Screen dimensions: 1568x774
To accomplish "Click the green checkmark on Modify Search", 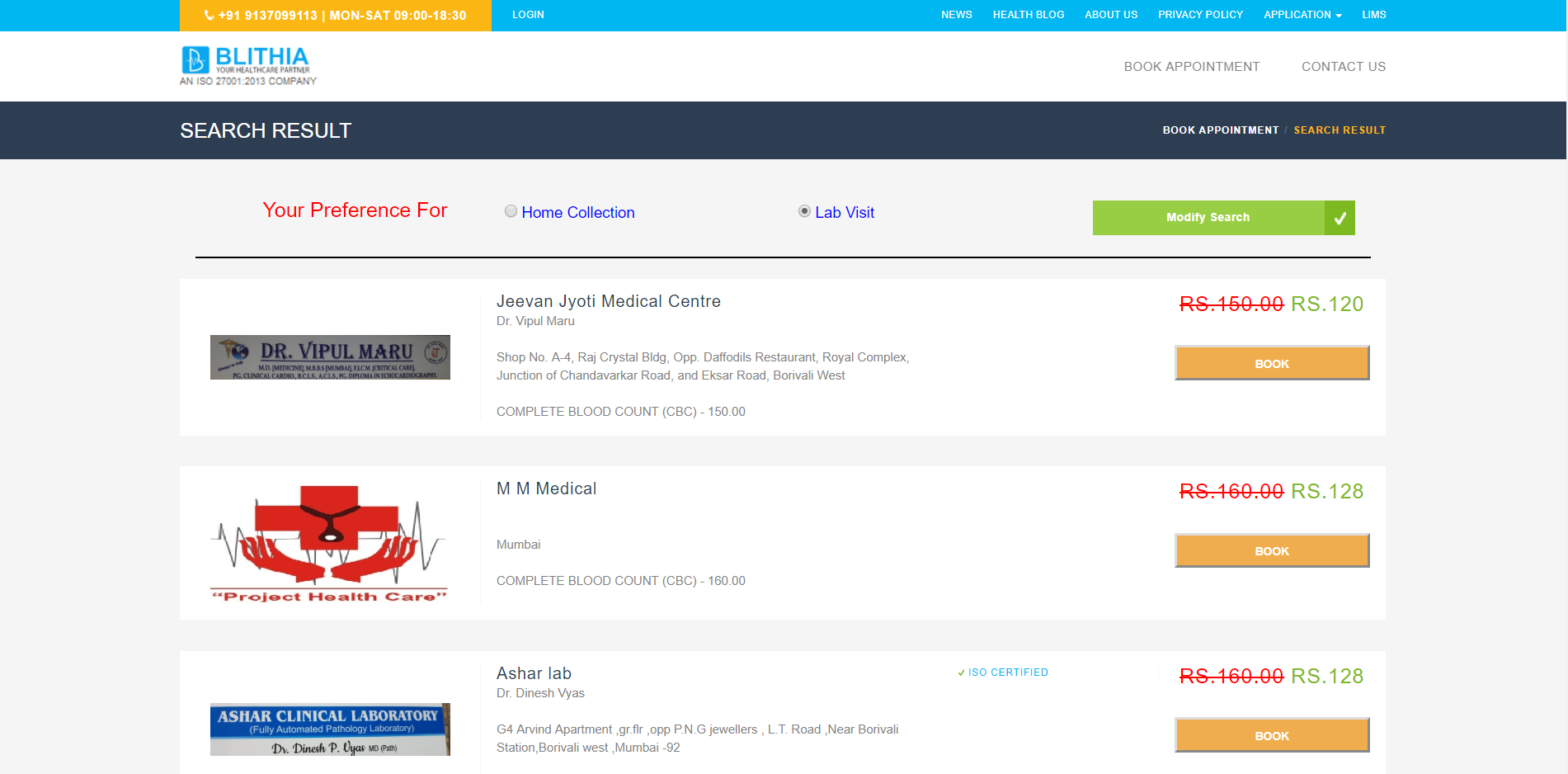I will 1340,218.
